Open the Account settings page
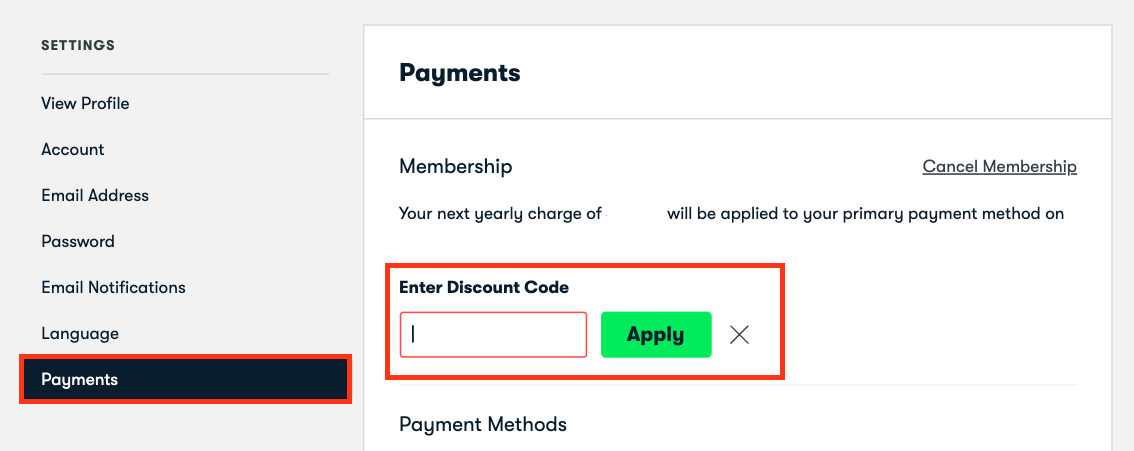Viewport: 1134px width, 451px height. [73, 150]
